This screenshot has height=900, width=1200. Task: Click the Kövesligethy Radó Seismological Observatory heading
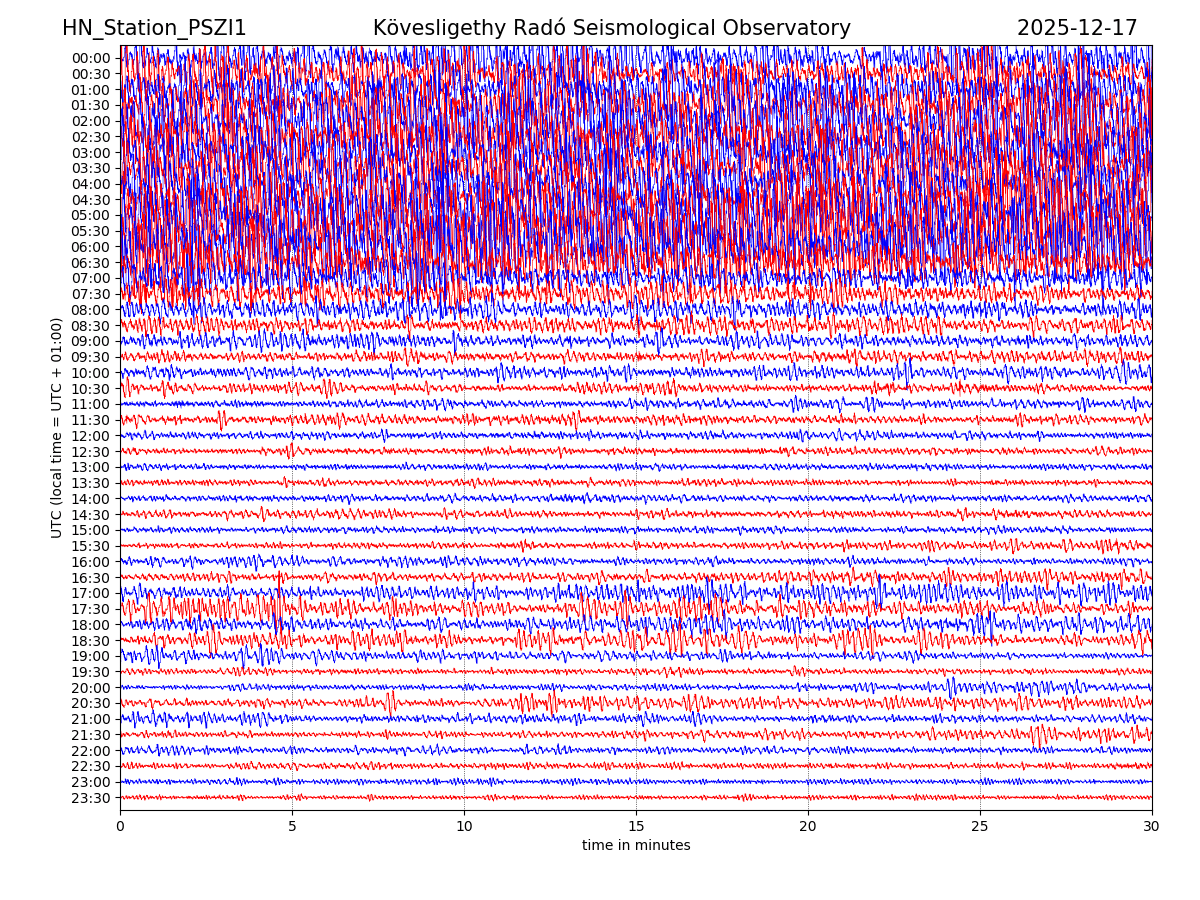611,28
